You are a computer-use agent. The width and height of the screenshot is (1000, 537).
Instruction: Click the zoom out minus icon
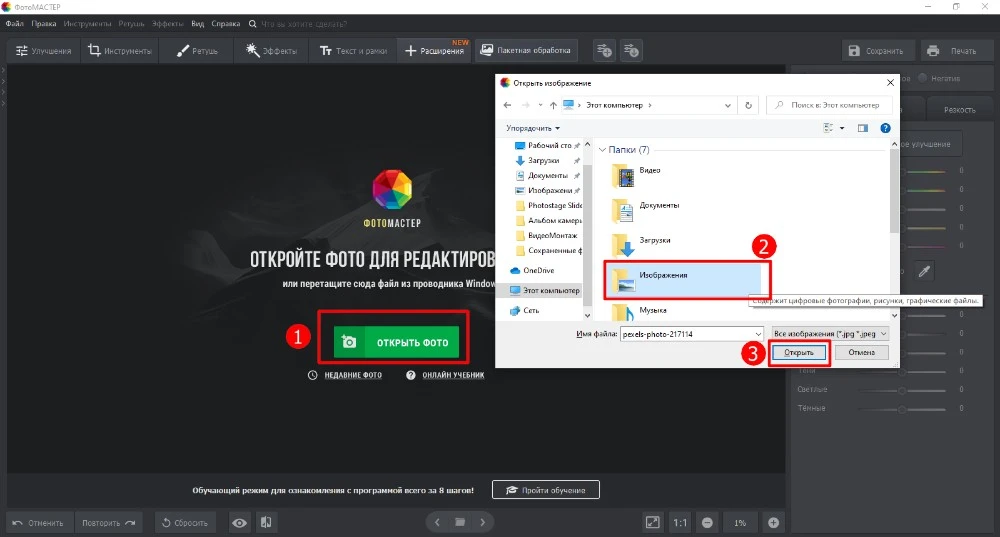coord(707,522)
